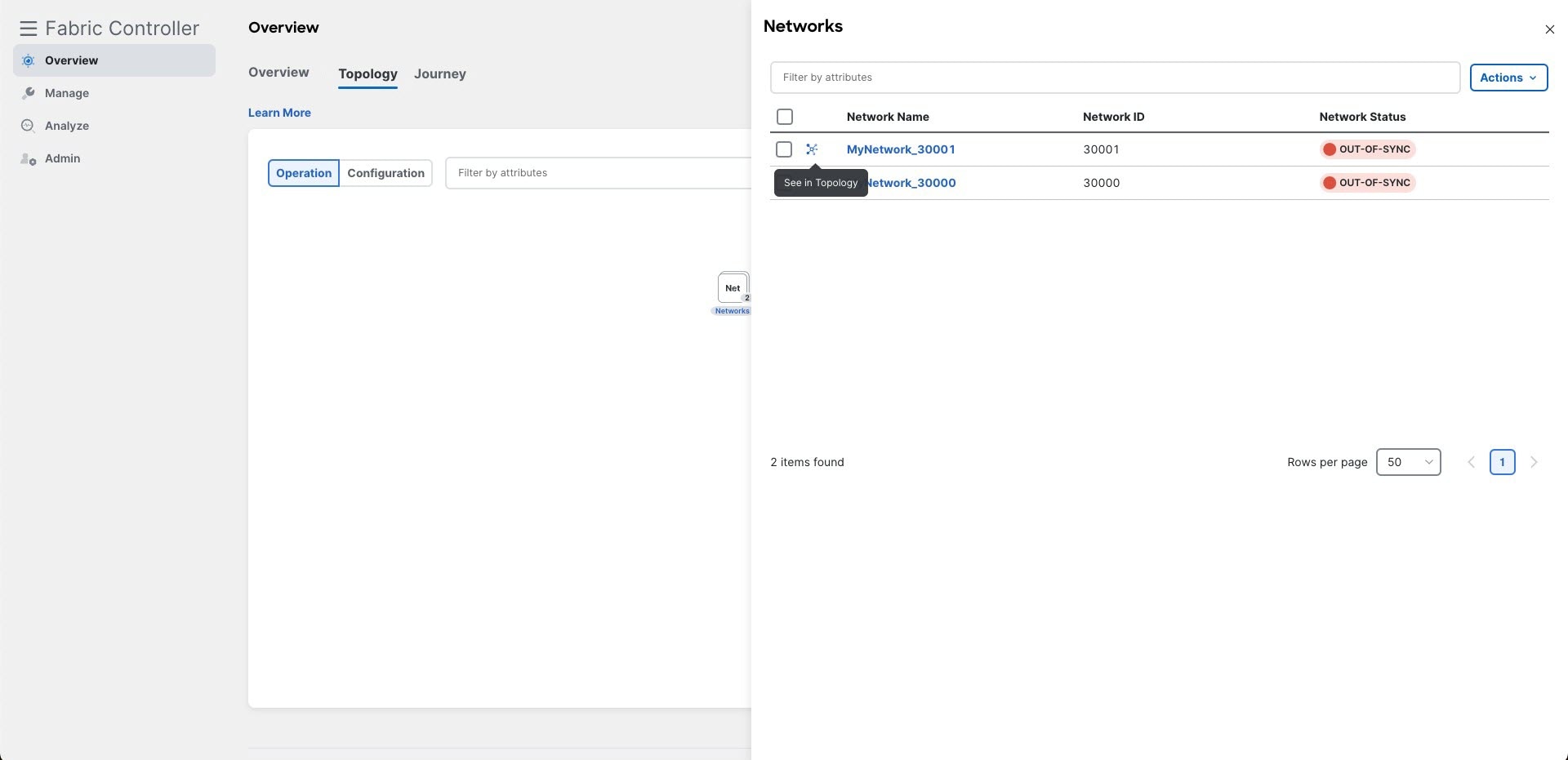Image resolution: width=1568 pixels, height=760 pixels.
Task: Select the Operation view button
Action: point(304,173)
